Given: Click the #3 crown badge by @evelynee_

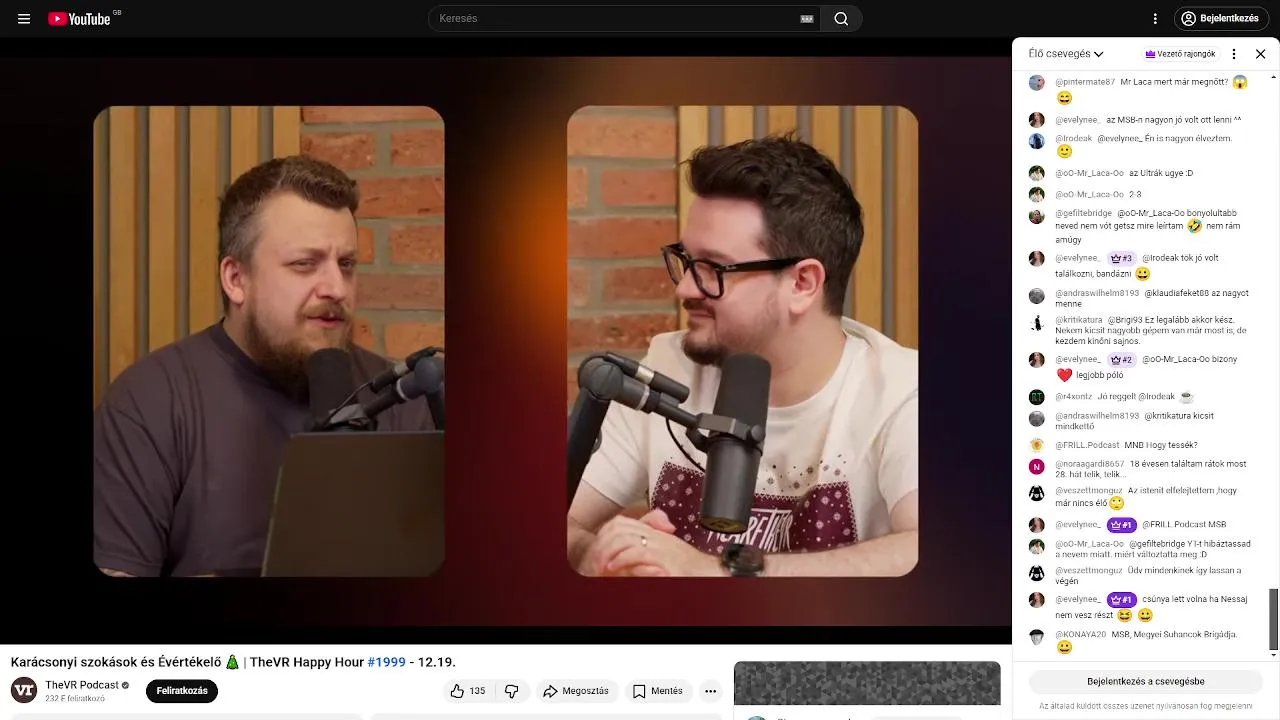Looking at the screenshot, I should pos(1121,258).
